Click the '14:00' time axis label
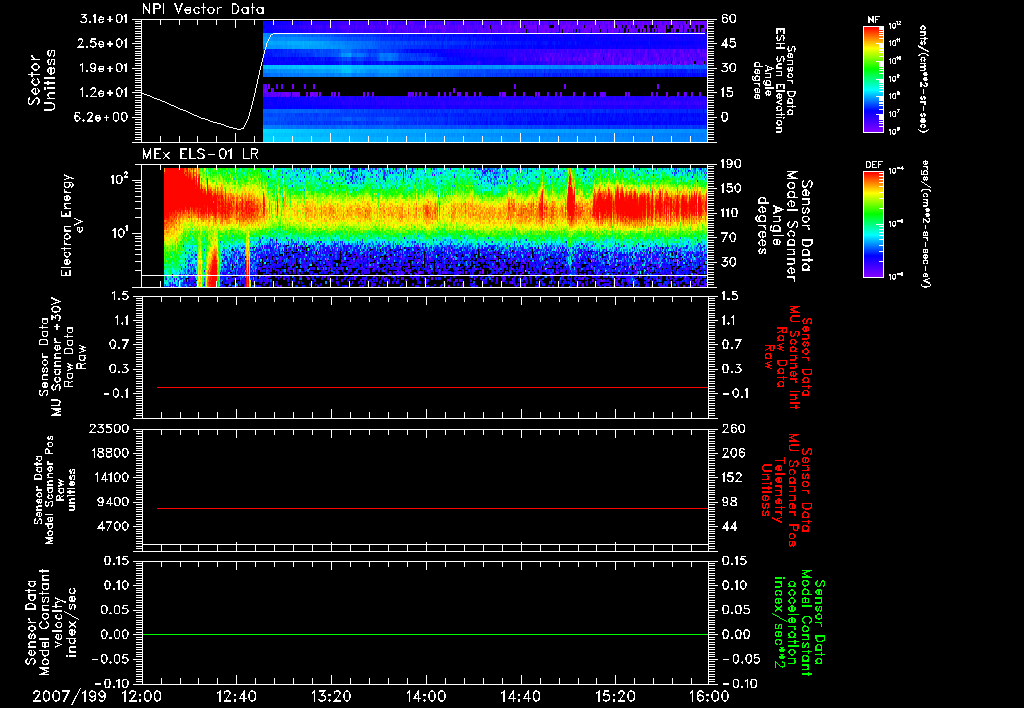This screenshot has width=1024, height=708. pyautogui.click(x=426, y=696)
